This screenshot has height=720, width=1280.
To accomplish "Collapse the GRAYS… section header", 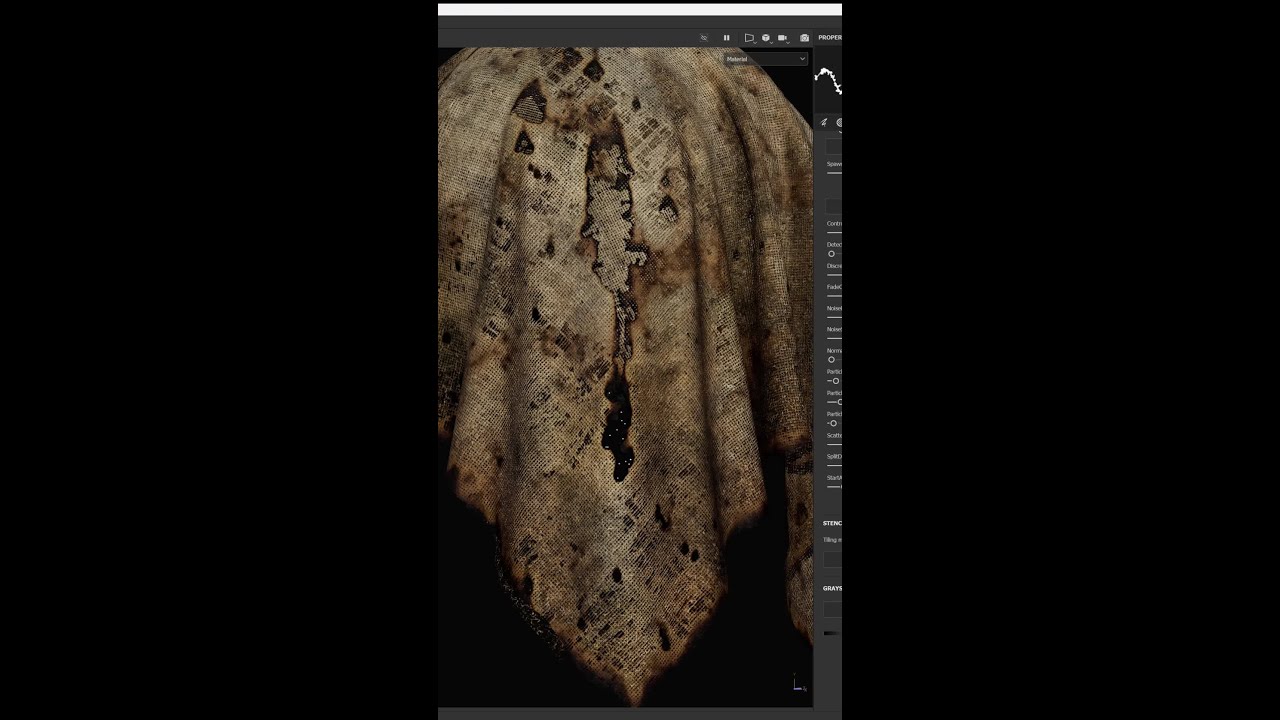I will pos(832,589).
